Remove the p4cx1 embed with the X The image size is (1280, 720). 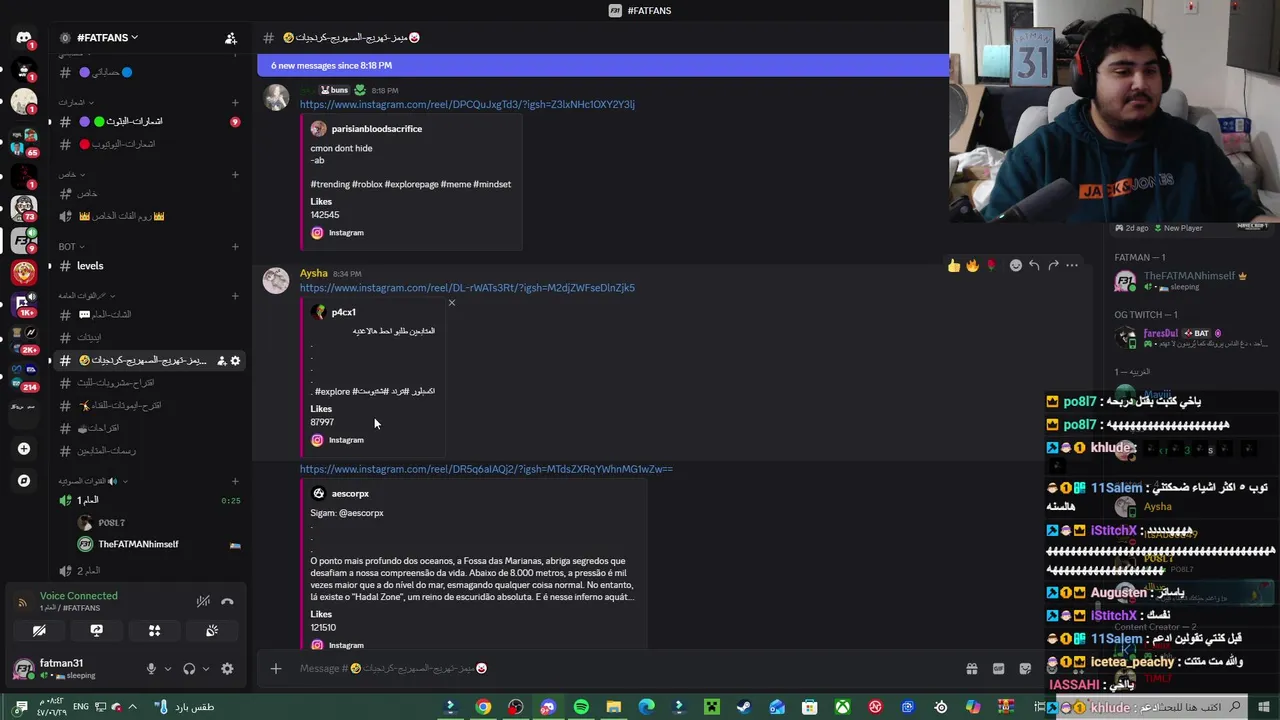point(451,303)
